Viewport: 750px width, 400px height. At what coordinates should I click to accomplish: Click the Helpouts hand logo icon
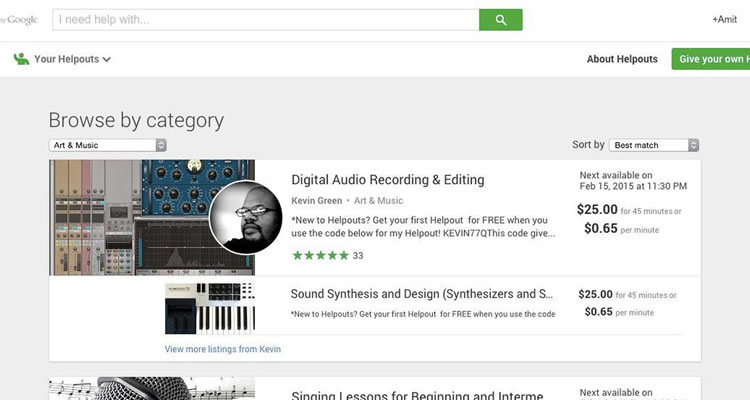21,59
